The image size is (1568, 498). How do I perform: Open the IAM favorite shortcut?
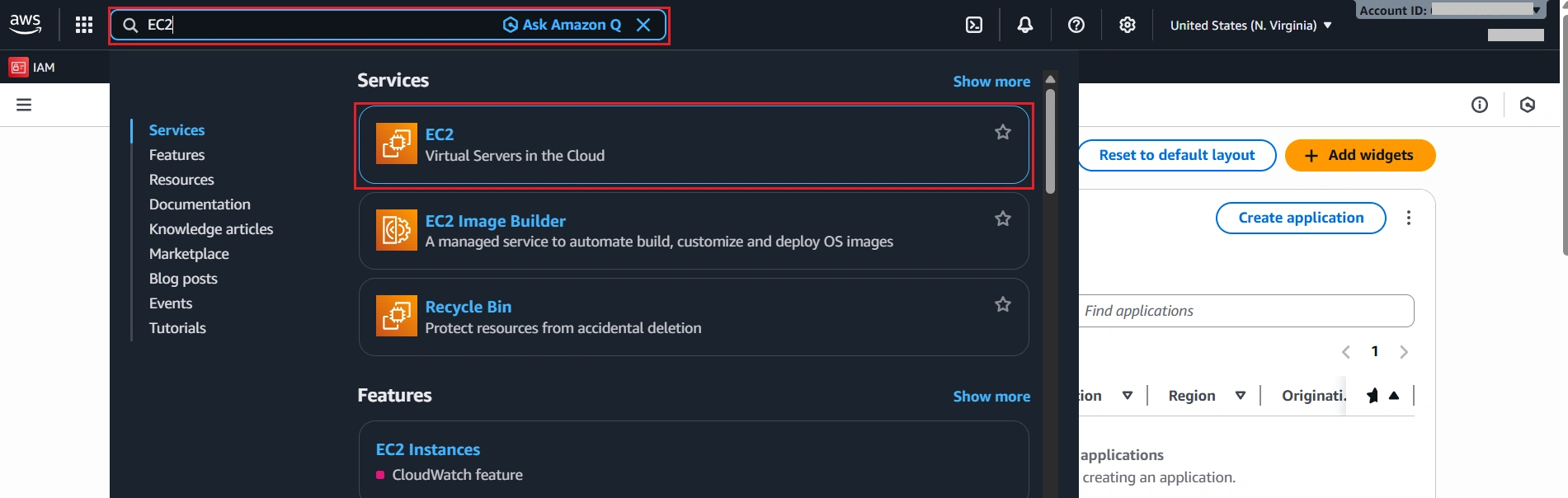pyautogui.click(x=32, y=67)
